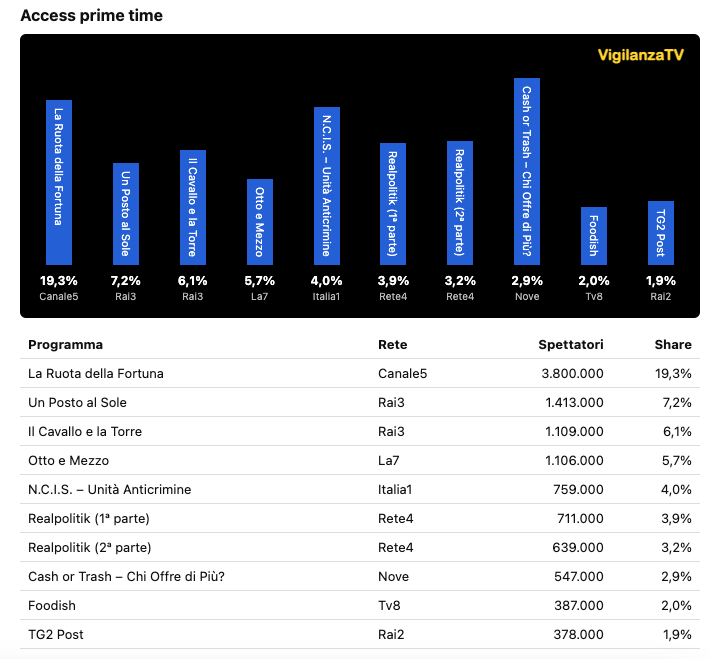The width and height of the screenshot is (710, 659).
Task: Click the 1.106.000 spettatori value
Action: click(x=574, y=461)
